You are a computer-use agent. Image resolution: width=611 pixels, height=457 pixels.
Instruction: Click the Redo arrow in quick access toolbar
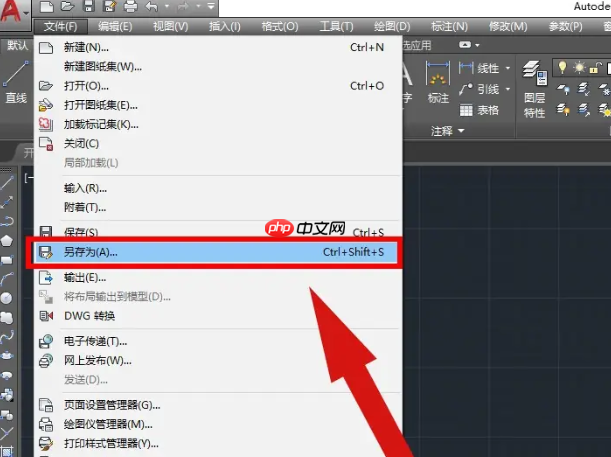point(183,7)
